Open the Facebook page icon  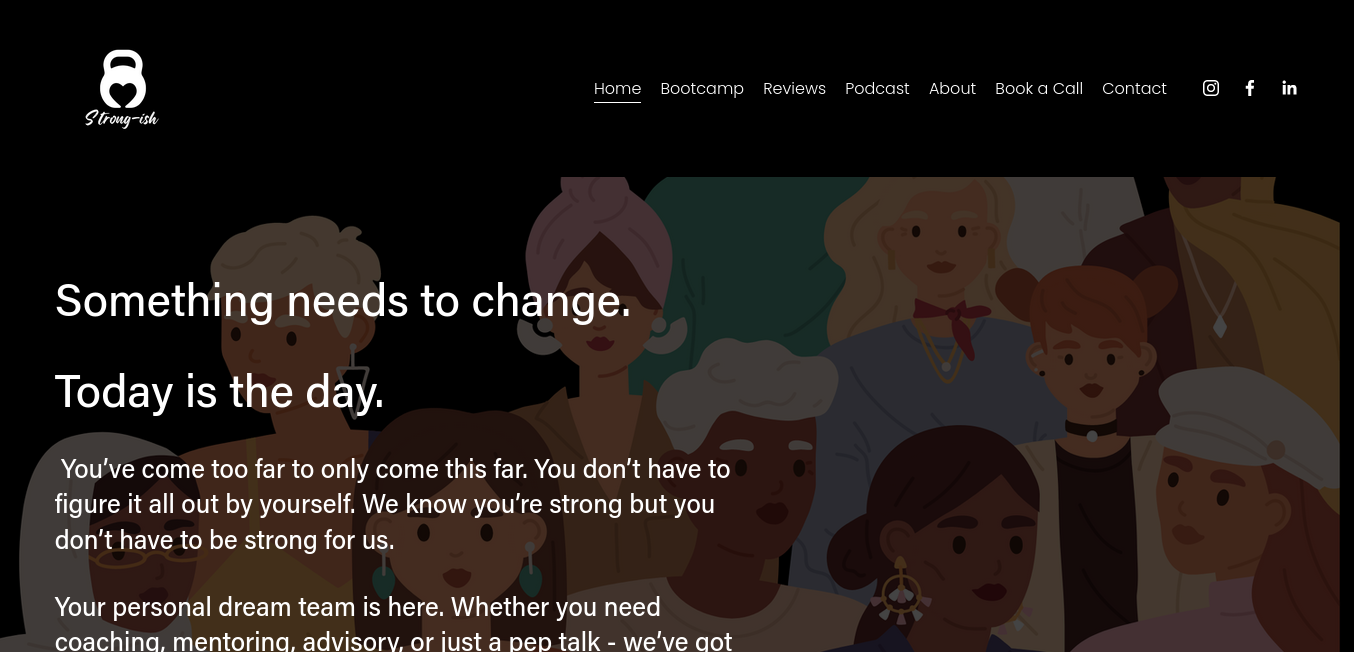tap(1250, 88)
